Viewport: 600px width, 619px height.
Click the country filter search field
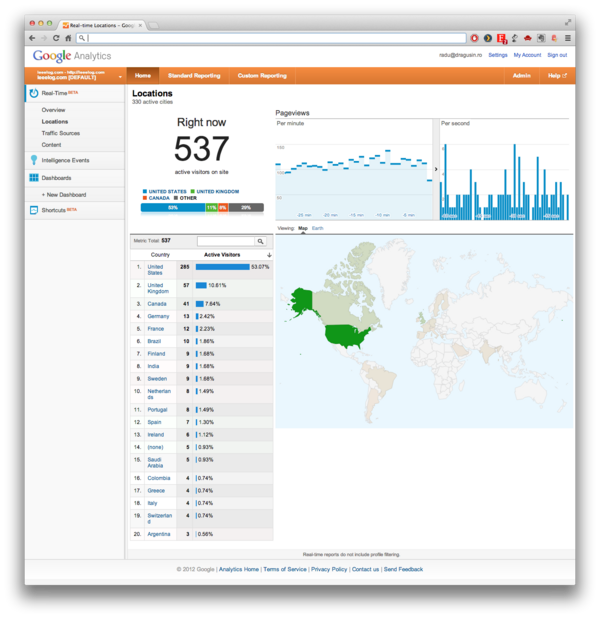click(x=226, y=241)
